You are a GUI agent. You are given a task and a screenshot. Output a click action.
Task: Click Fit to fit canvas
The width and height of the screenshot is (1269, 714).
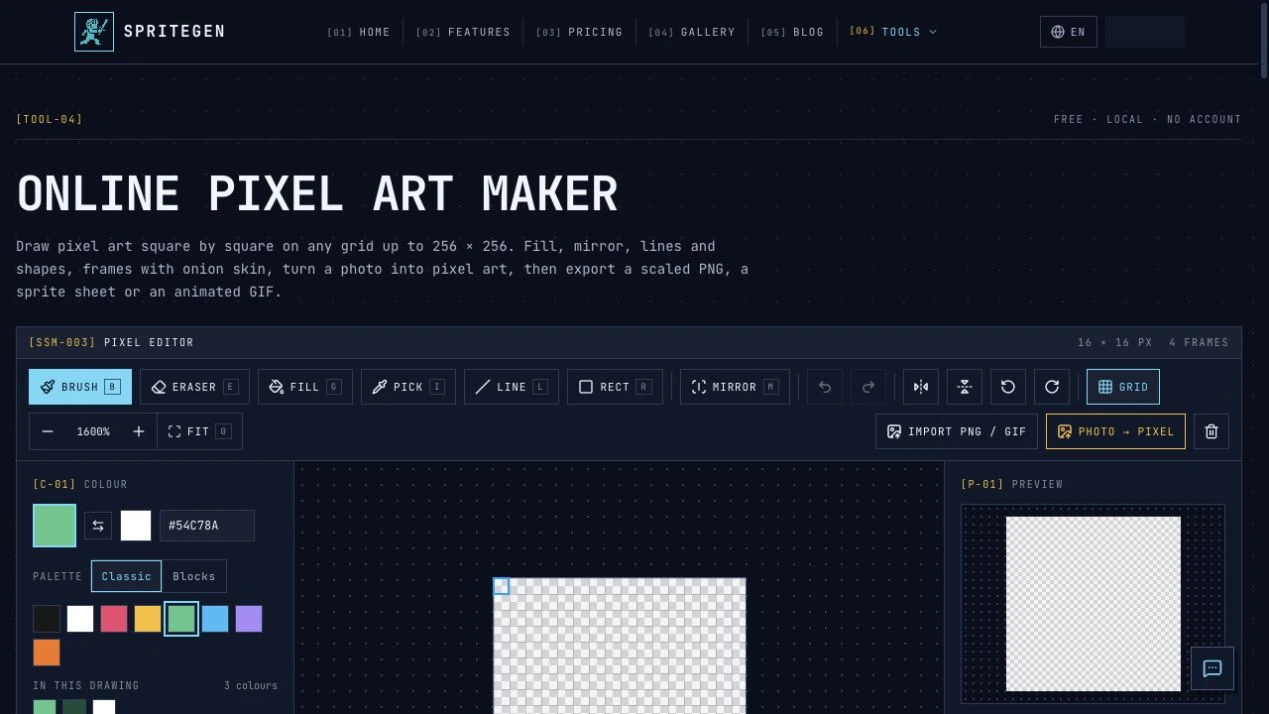199,432
